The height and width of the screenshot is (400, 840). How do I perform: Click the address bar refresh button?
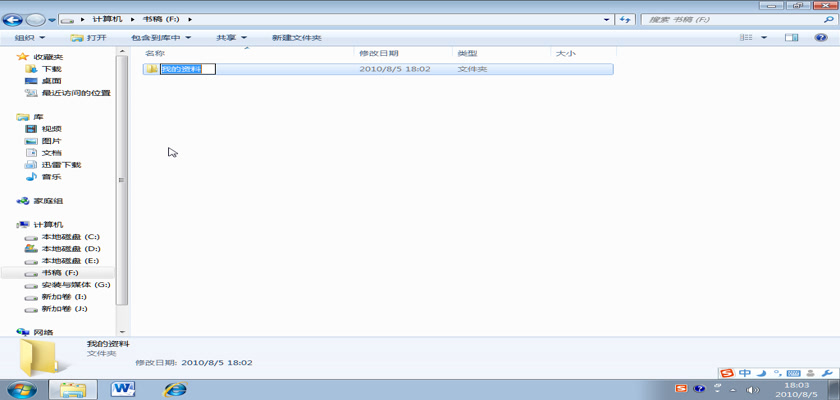pyautogui.click(x=625, y=19)
